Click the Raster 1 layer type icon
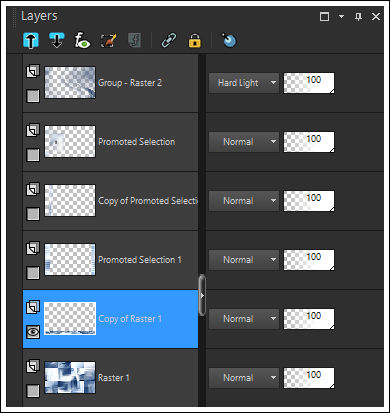Image resolution: width=390 pixels, height=413 pixels. (33, 366)
